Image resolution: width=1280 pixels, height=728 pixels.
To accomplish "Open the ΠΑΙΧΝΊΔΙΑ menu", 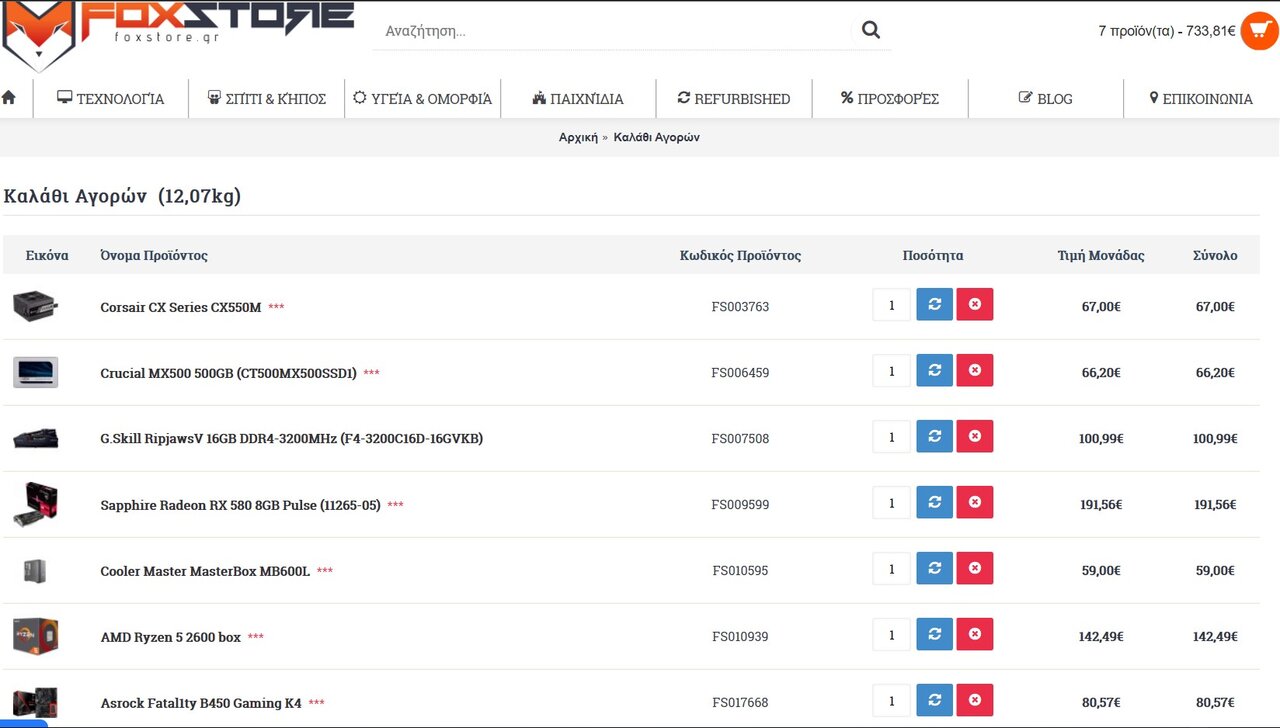I will click(578, 99).
